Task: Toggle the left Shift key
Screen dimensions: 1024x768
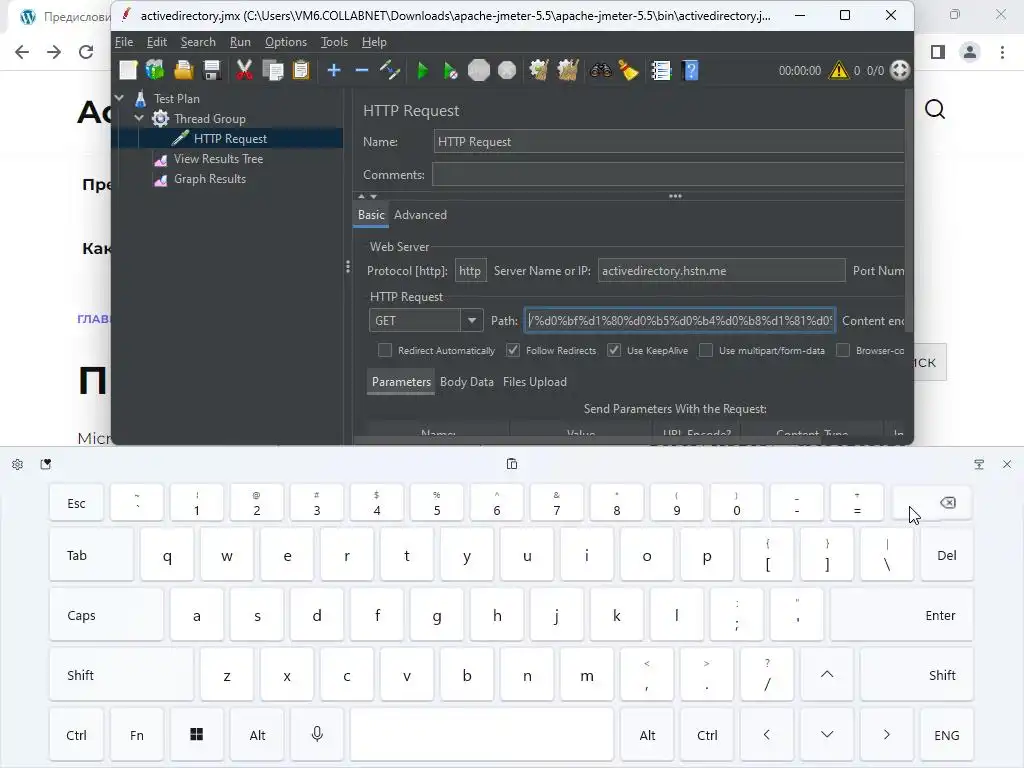Action: tap(121, 675)
